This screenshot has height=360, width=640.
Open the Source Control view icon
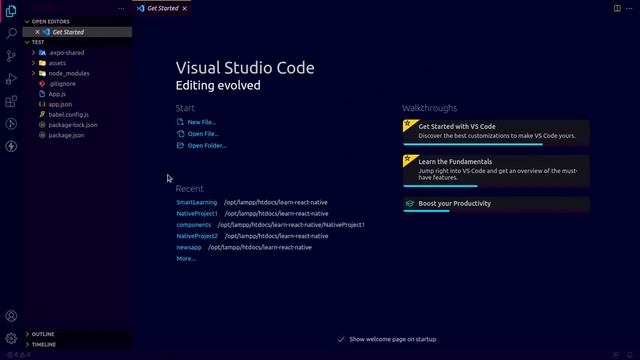click(11, 56)
